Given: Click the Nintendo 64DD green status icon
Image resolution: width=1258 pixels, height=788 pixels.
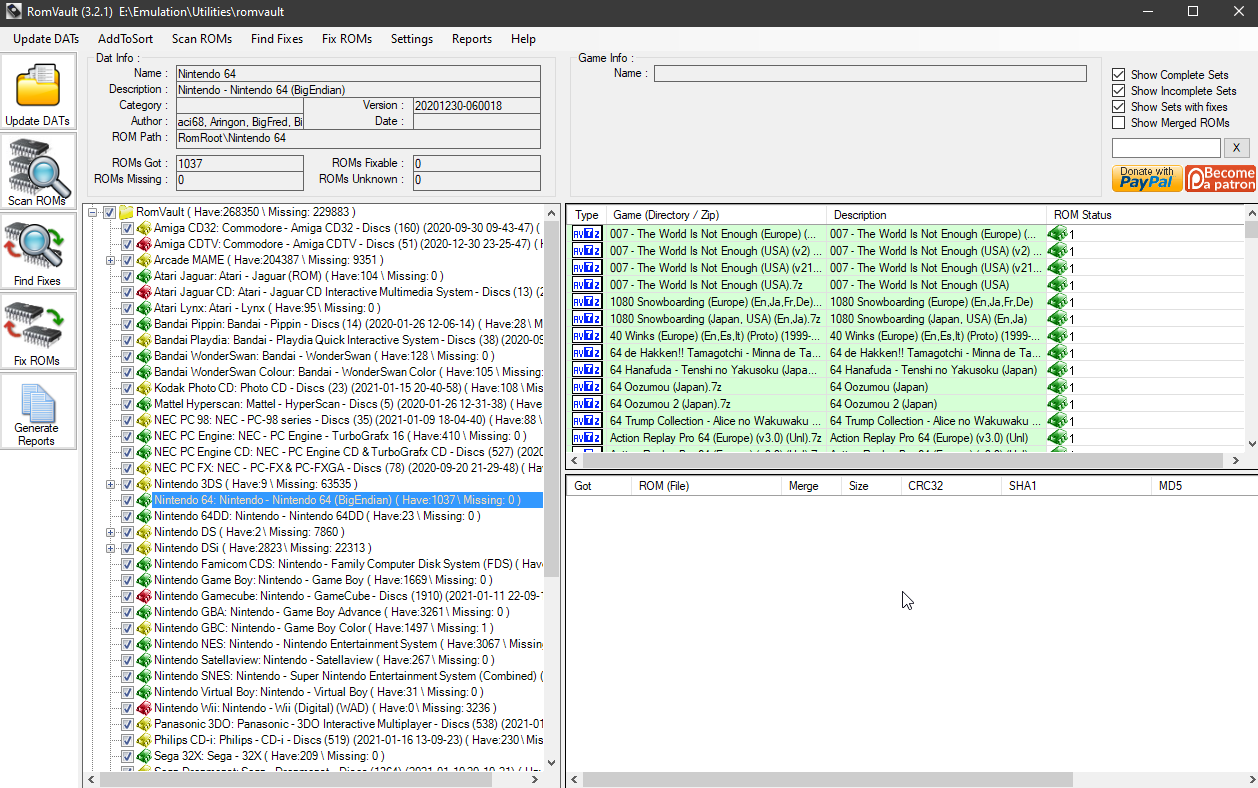Looking at the screenshot, I should pyautogui.click(x=144, y=516).
